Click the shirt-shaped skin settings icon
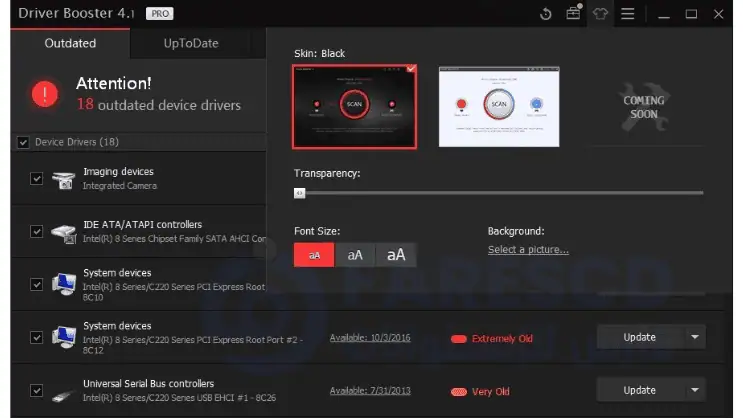 pyautogui.click(x=600, y=14)
